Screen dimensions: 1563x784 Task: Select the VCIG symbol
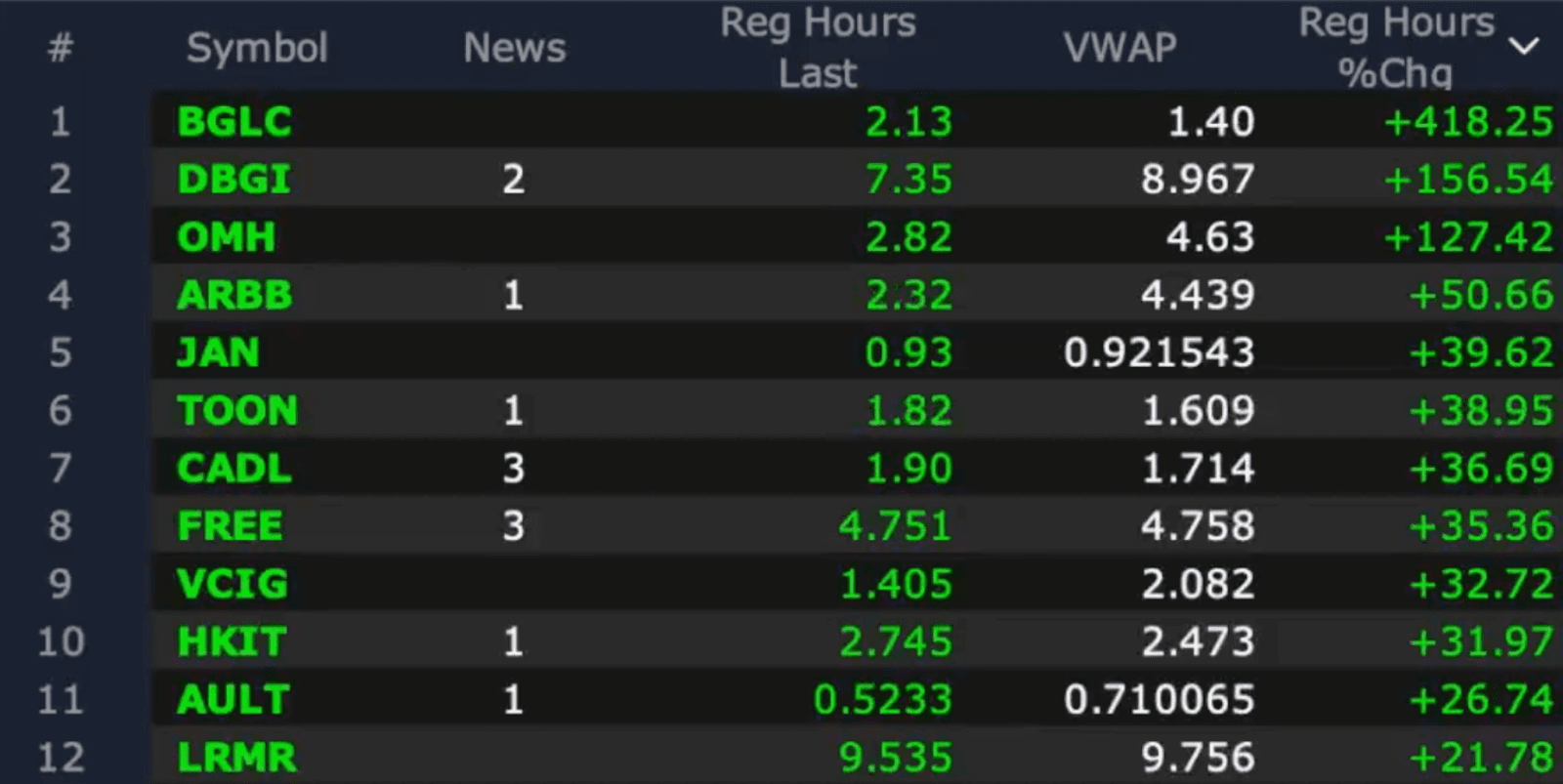tap(232, 583)
